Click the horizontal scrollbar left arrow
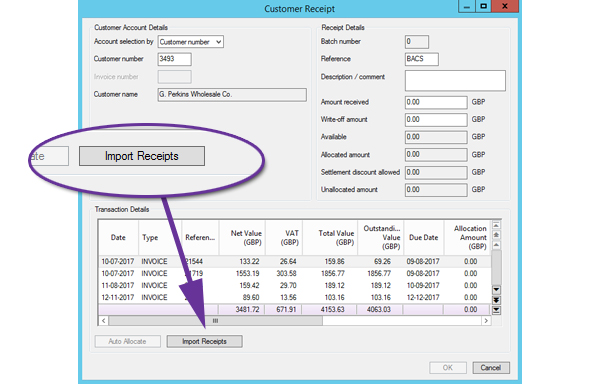Screen dimensions: 600x384 (103, 321)
